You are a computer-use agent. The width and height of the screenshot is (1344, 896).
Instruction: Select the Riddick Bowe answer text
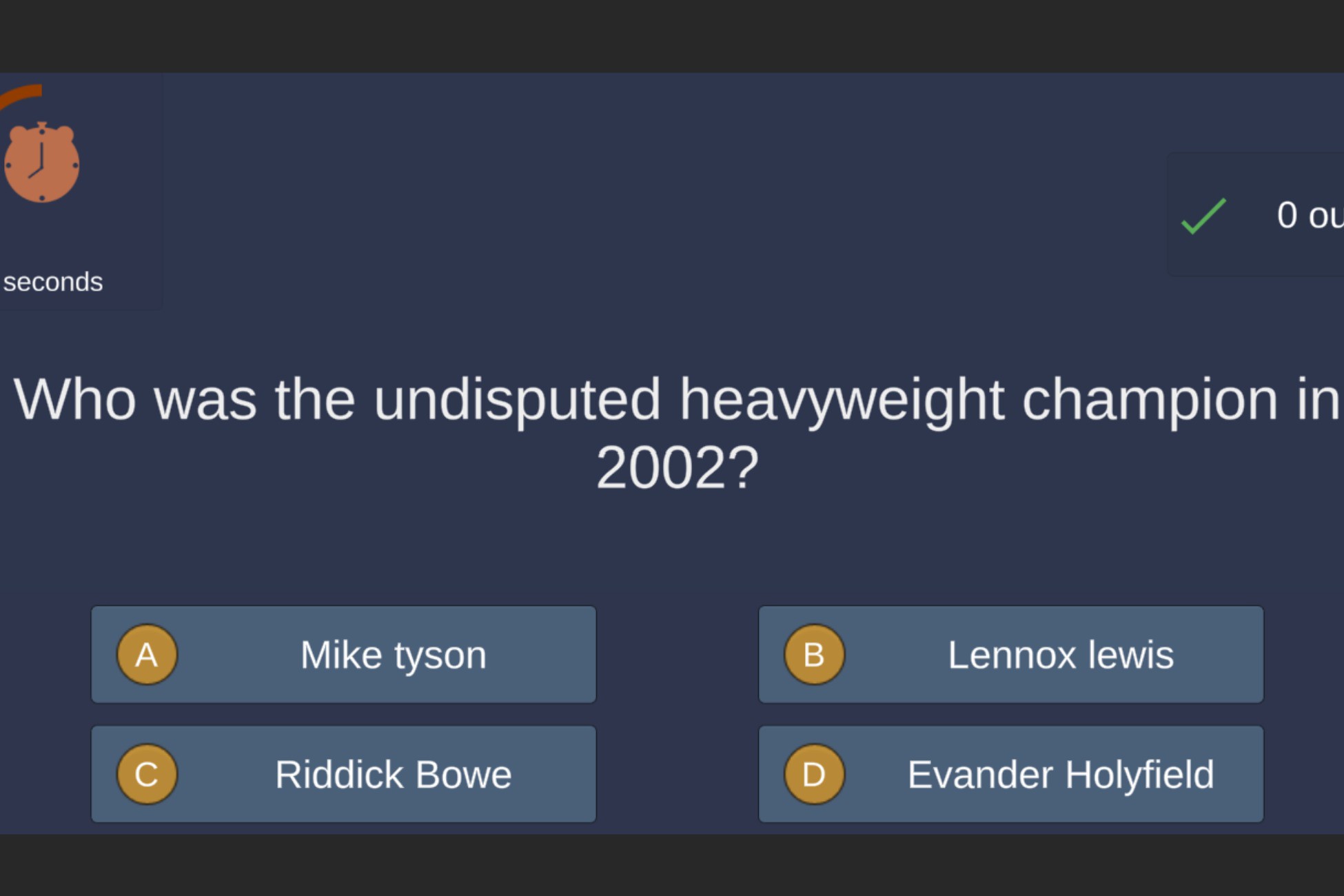[394, 775]
